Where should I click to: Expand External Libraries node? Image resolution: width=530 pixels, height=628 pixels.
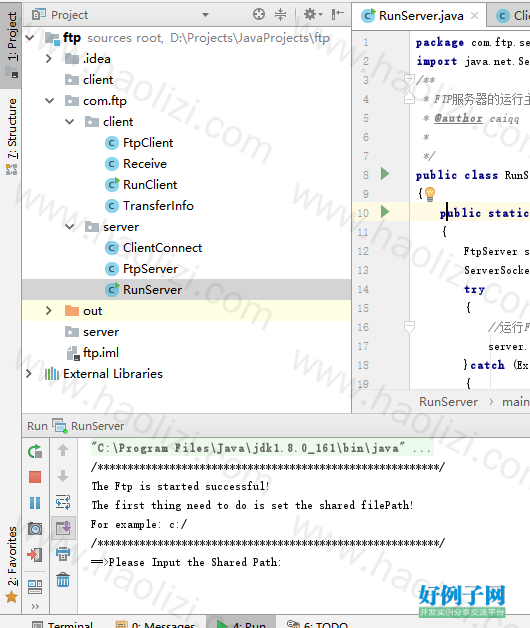pyautogui.click(x=29, y=374)
